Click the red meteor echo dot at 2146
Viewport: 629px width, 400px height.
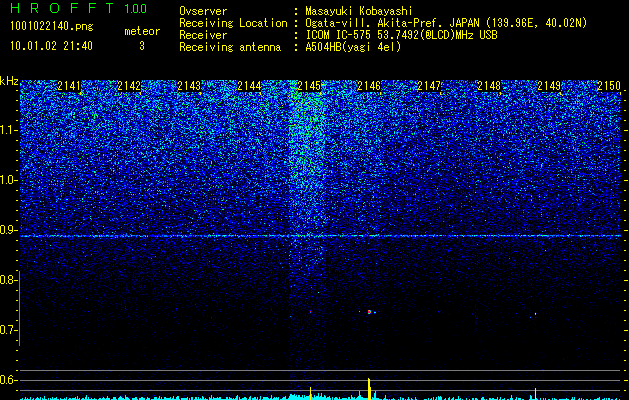[369, 312]
